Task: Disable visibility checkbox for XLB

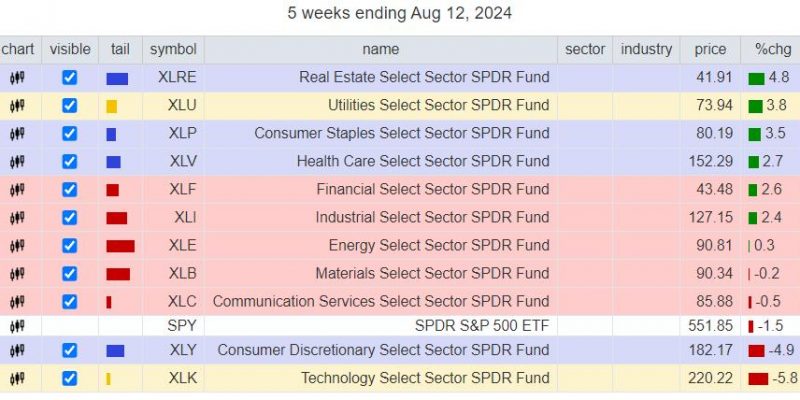Action: click(x=70, y=274)
